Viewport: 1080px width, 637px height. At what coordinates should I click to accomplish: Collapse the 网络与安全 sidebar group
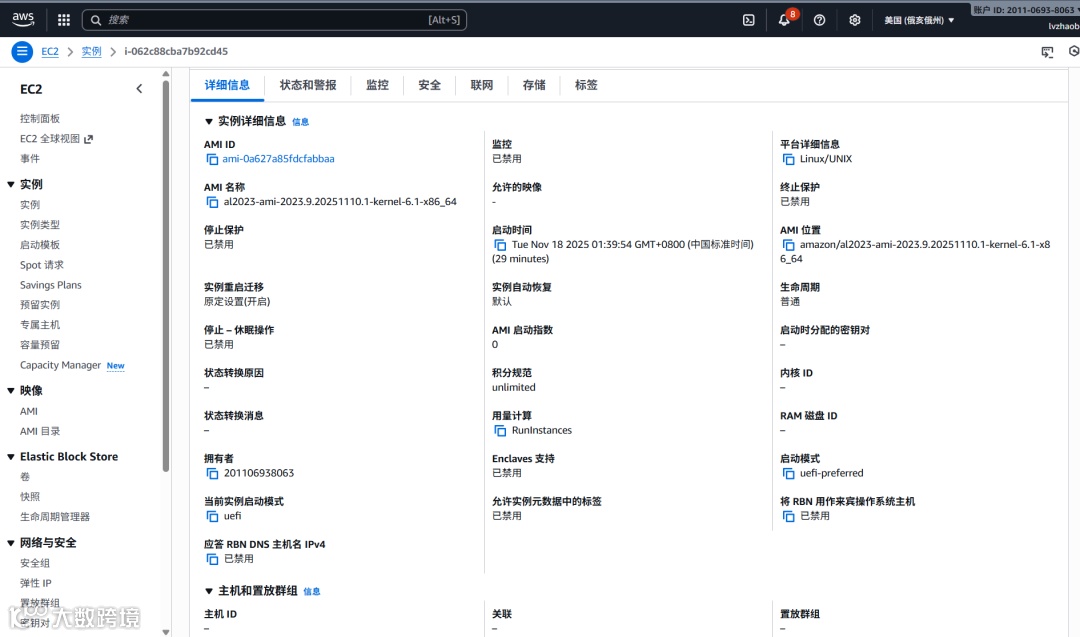tap(10, 543)
